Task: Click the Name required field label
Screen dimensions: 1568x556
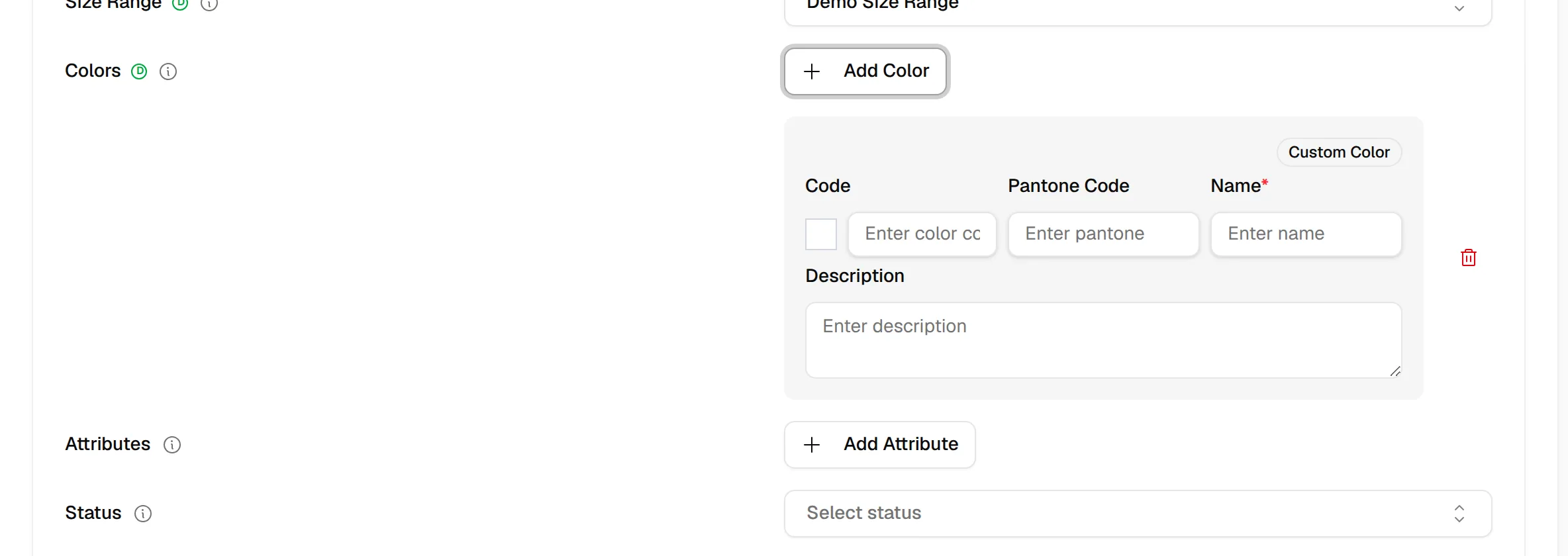Action: [1239, 186]
